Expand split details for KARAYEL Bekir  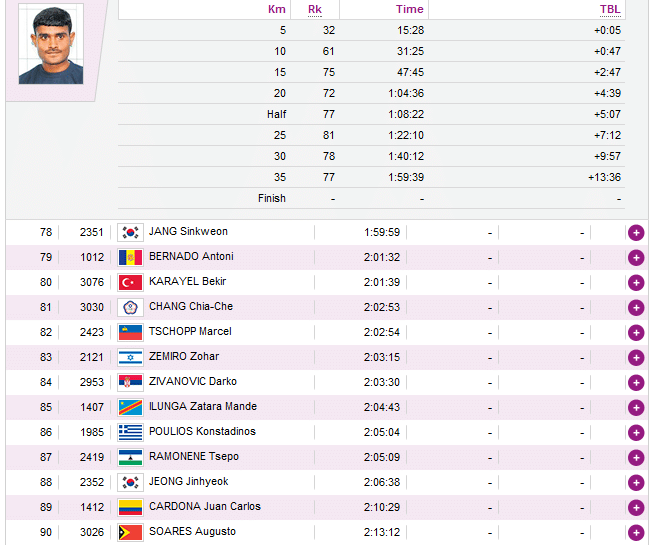pos(635,282)
